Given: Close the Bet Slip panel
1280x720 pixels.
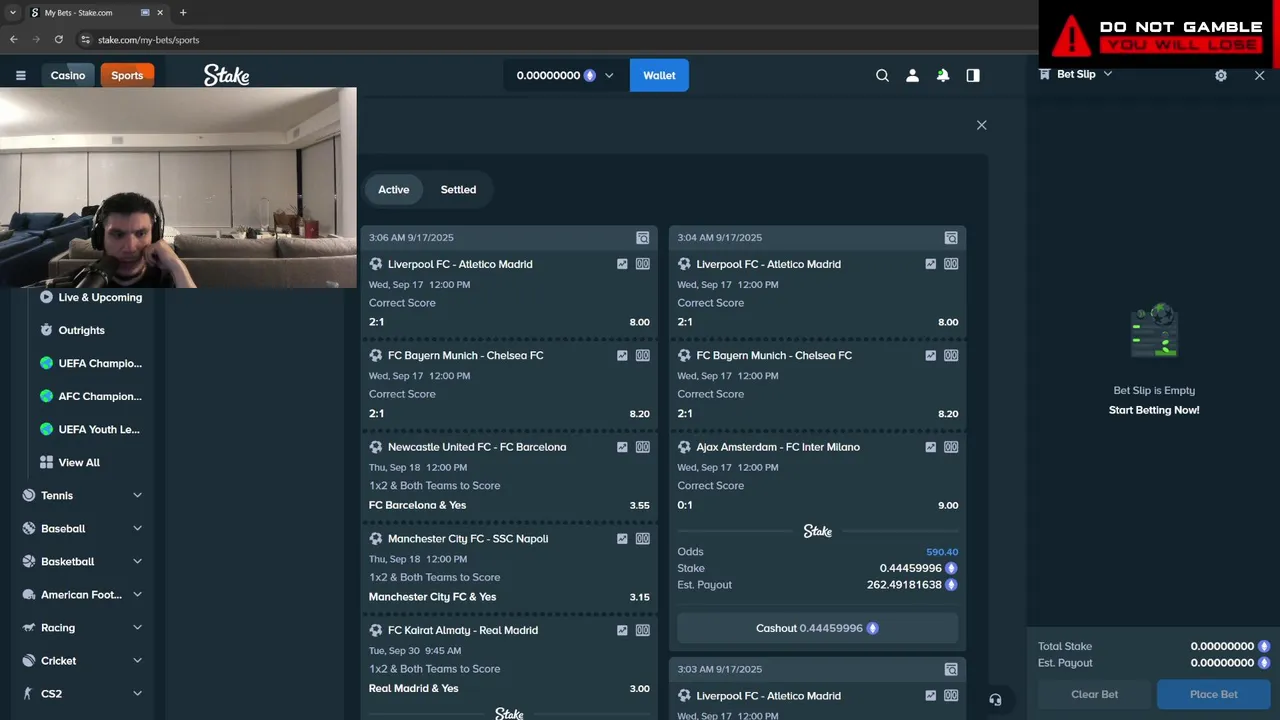Looking at the screenshot, I should pos(1259,75).
